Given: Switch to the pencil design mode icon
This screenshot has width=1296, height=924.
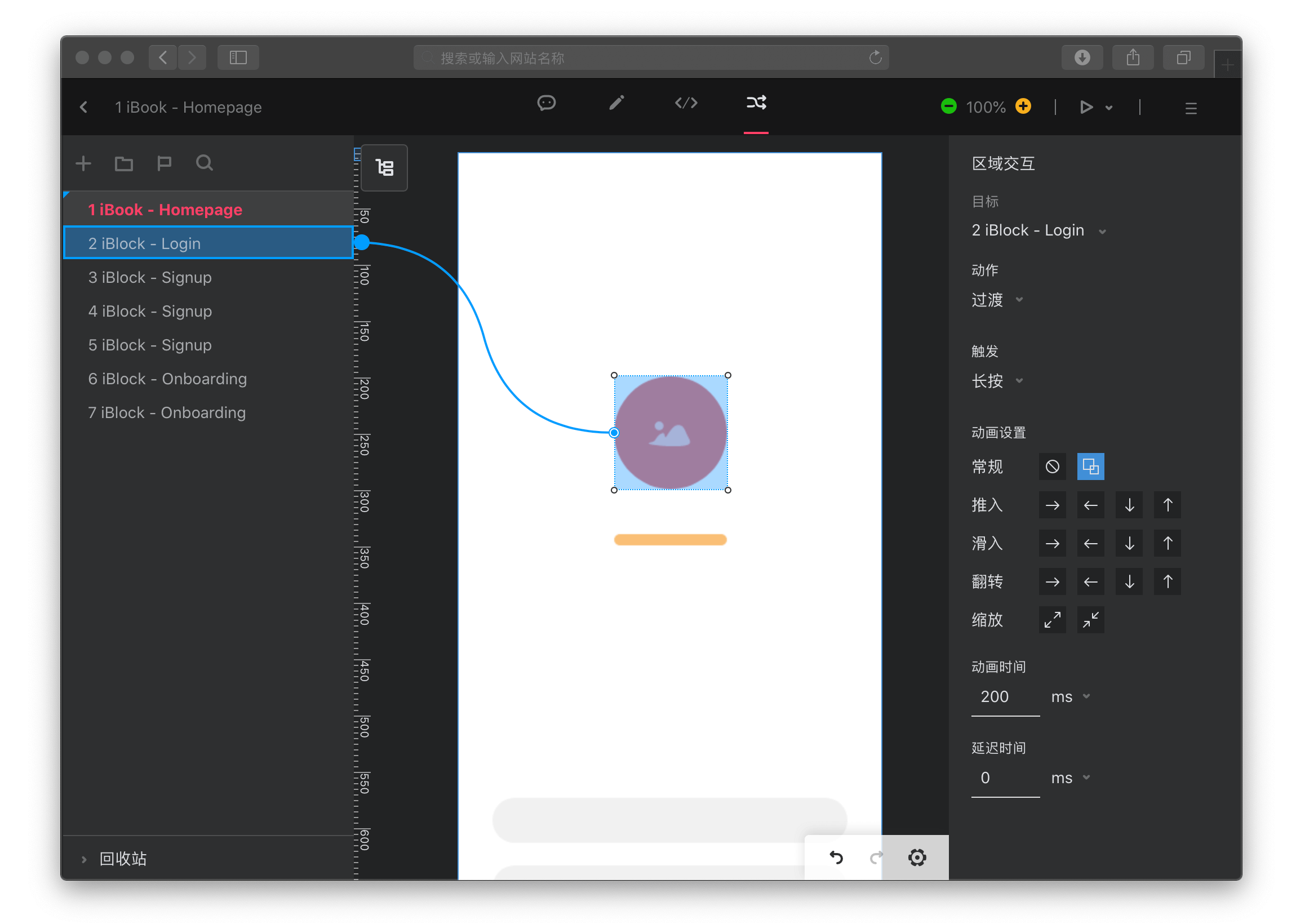Looking at the screenshot, I should [616, 103].
